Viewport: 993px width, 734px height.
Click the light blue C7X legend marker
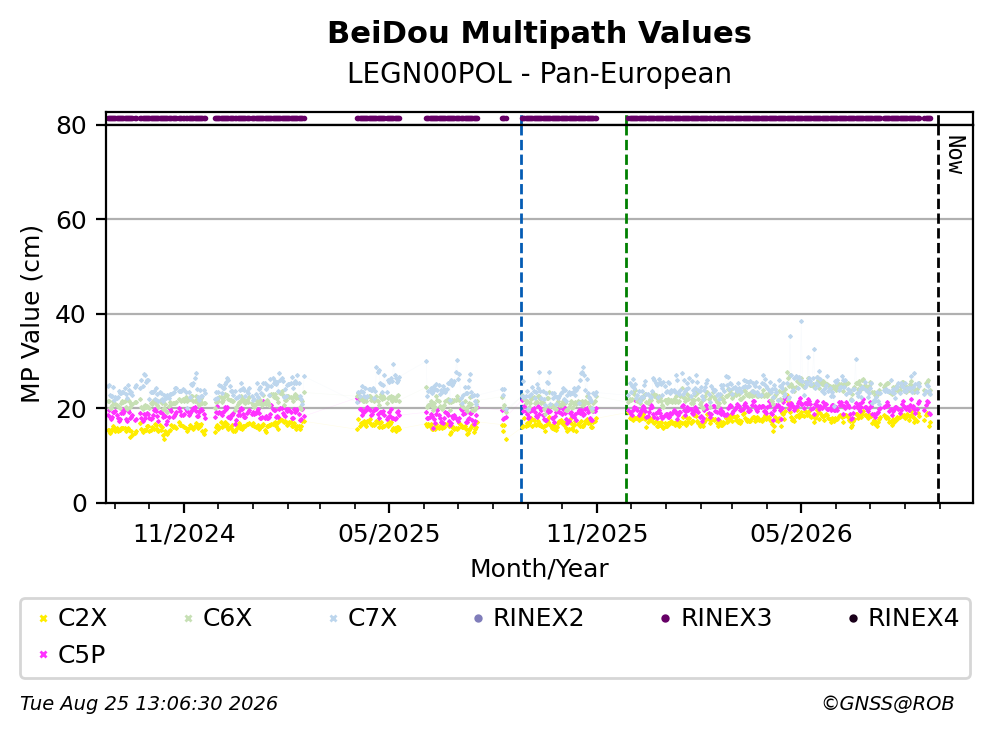pos(334,618)
